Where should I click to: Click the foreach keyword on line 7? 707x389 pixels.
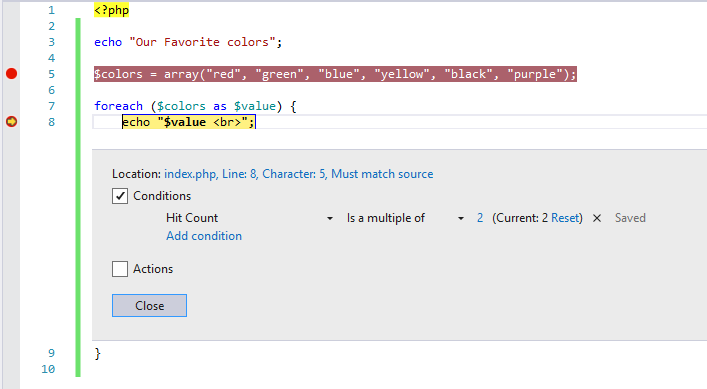[x=118, y=106]
